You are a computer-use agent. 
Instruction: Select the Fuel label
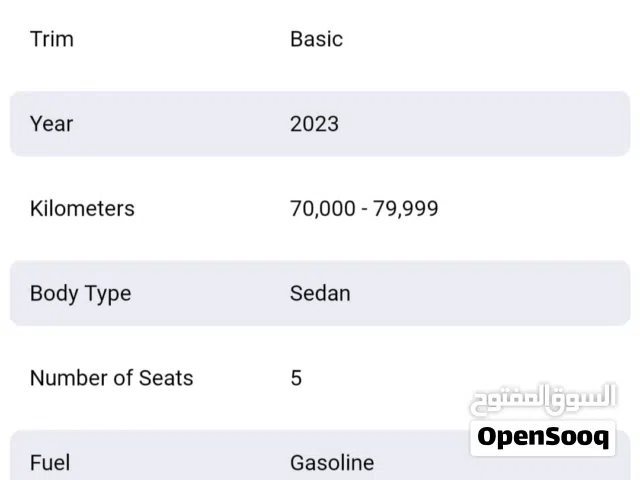coord(50,463)
